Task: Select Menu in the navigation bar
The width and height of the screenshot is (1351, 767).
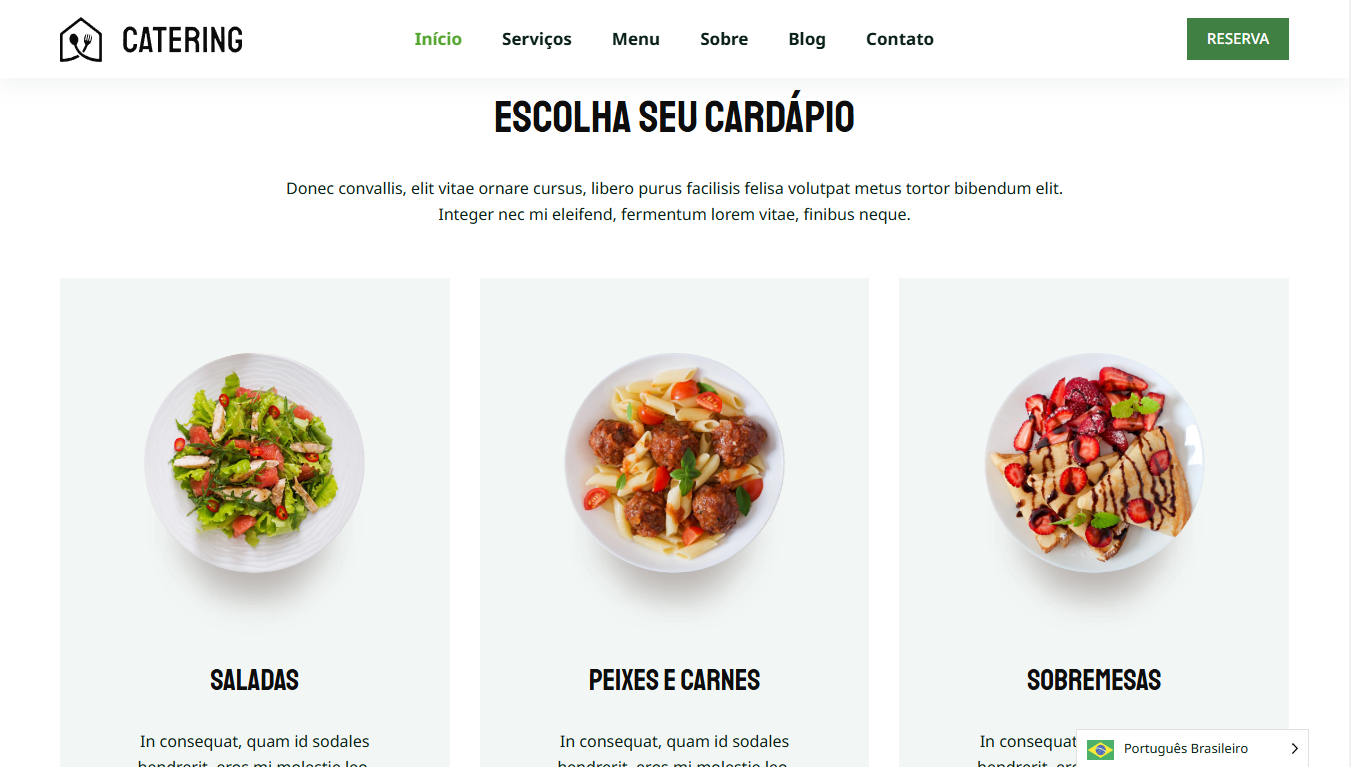Action: tap(636, 39)
